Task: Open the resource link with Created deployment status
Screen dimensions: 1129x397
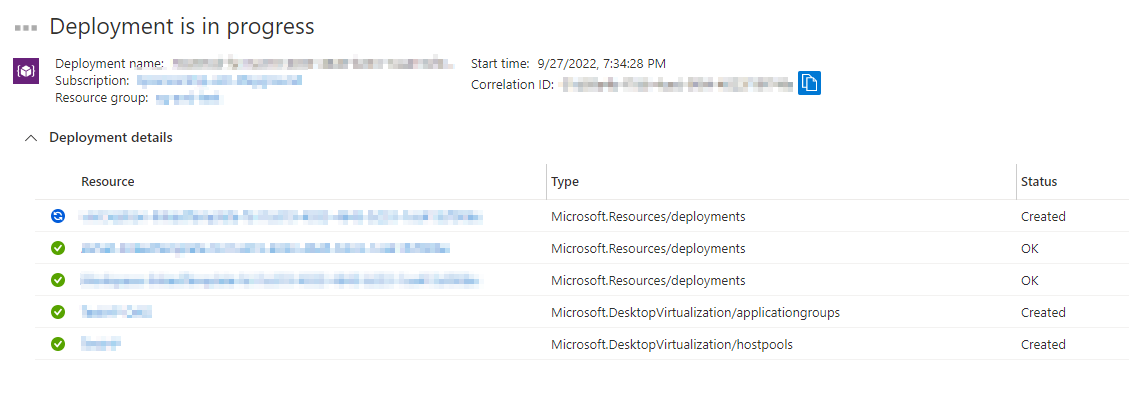Action: point(280,216)
